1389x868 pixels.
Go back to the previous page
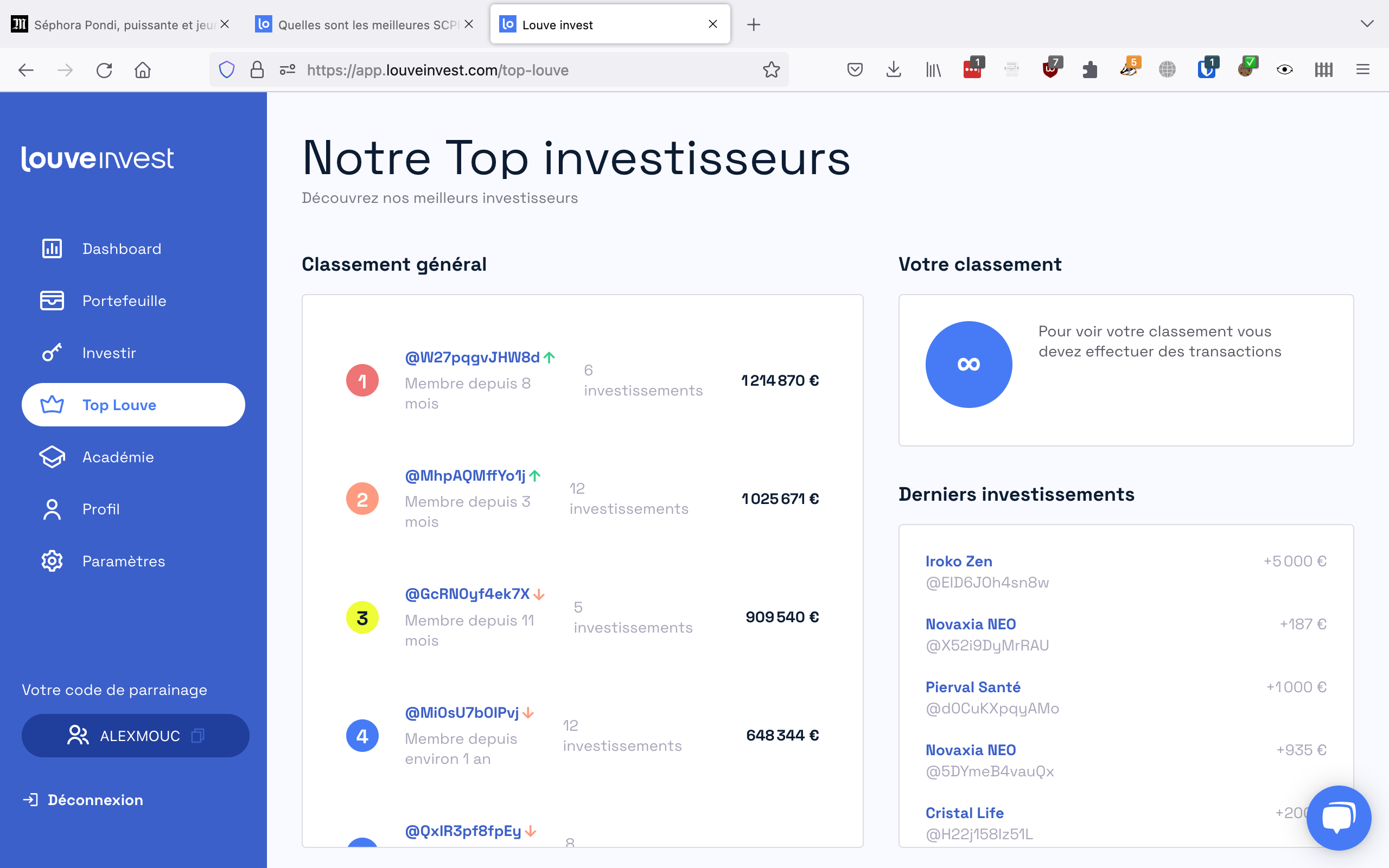coord(26,70)
